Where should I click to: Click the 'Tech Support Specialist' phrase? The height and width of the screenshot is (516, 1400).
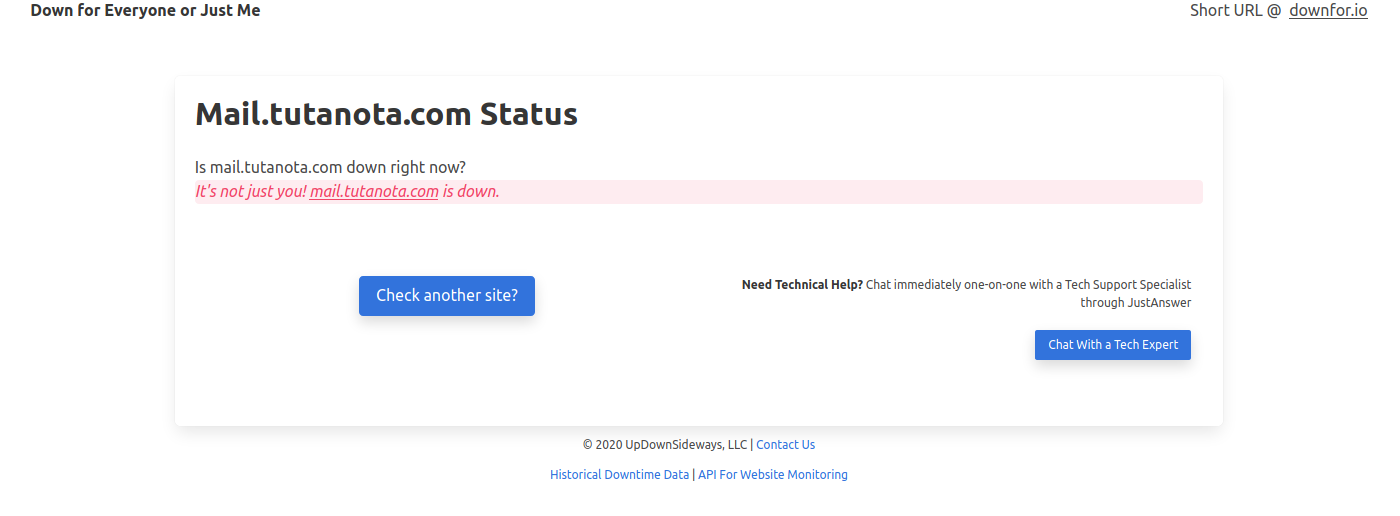click(x=1128, y=285)
